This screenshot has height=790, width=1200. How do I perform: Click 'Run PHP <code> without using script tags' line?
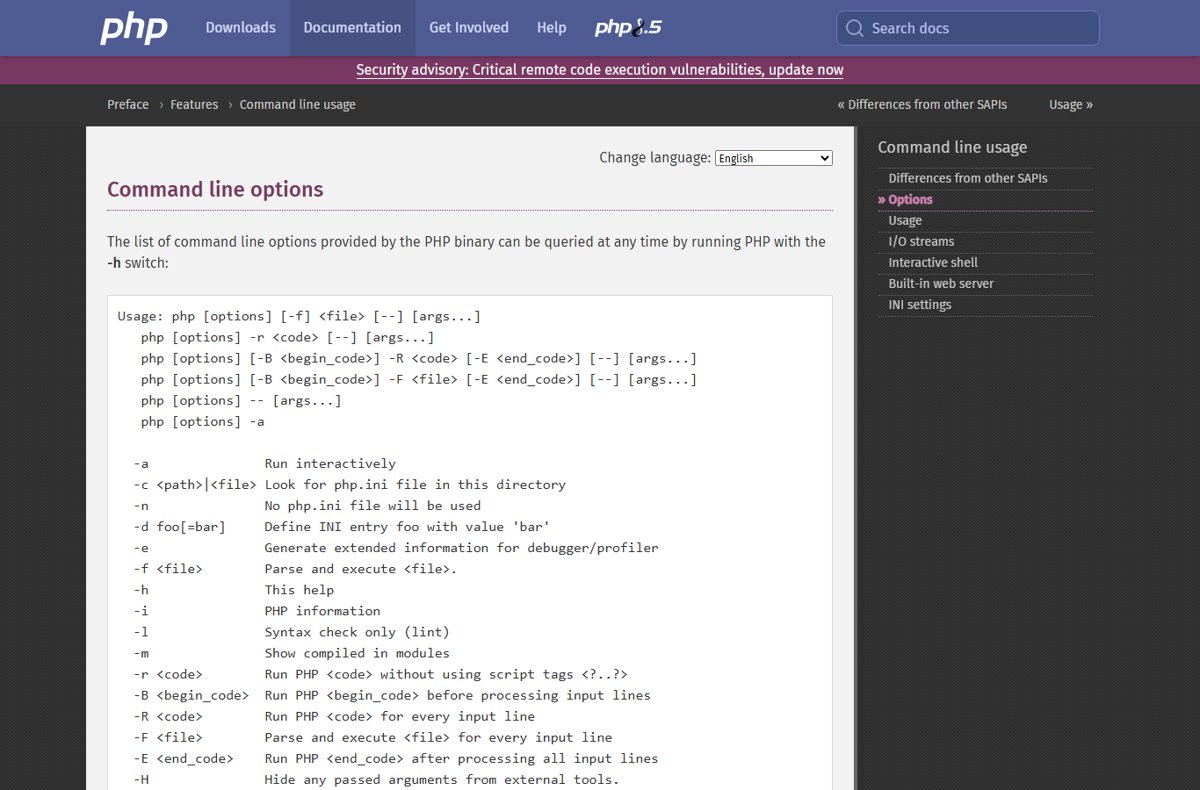[x=446, y=674]
